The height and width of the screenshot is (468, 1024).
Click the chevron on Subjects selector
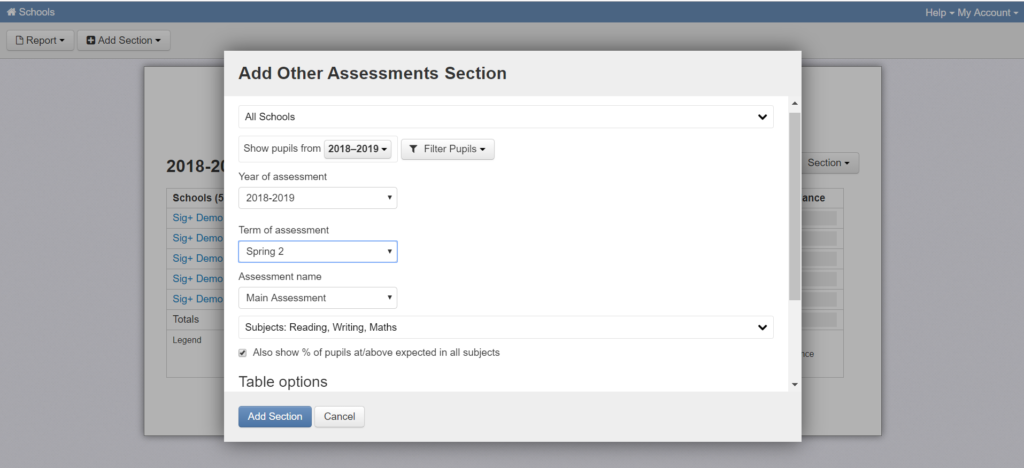pyautogui.click(x=761, y=328)
